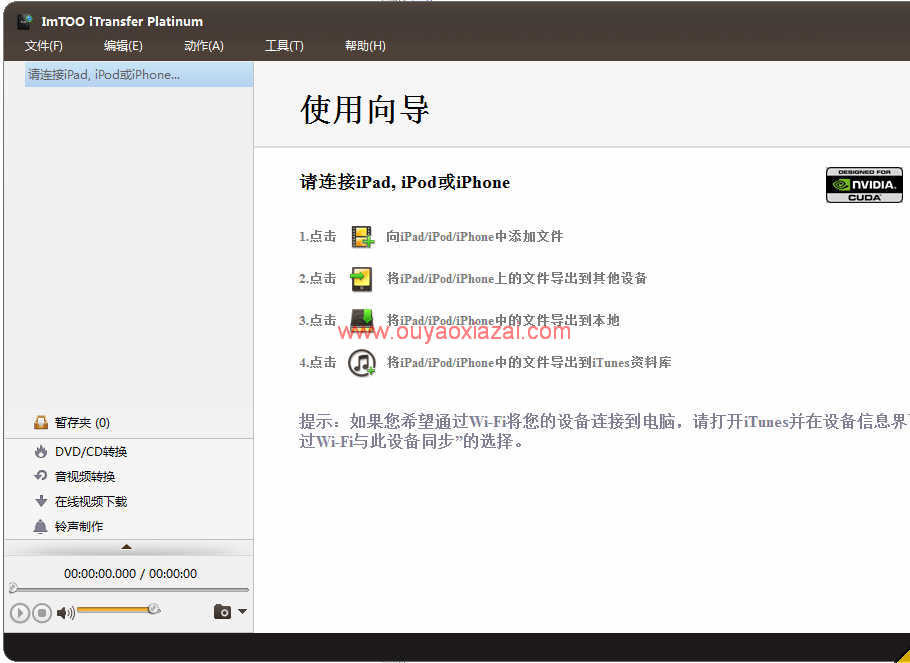Click the convert arrow icon beside 音视频转换
910x663 pixels.
[41, 476]
